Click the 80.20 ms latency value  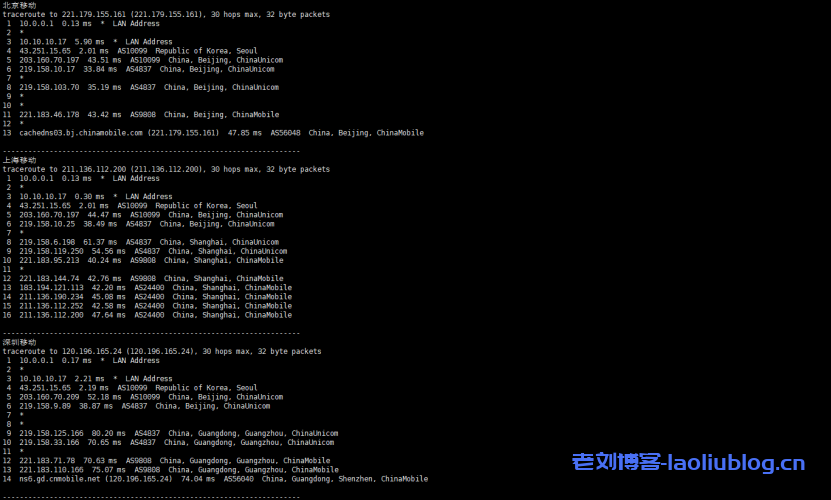109,433
